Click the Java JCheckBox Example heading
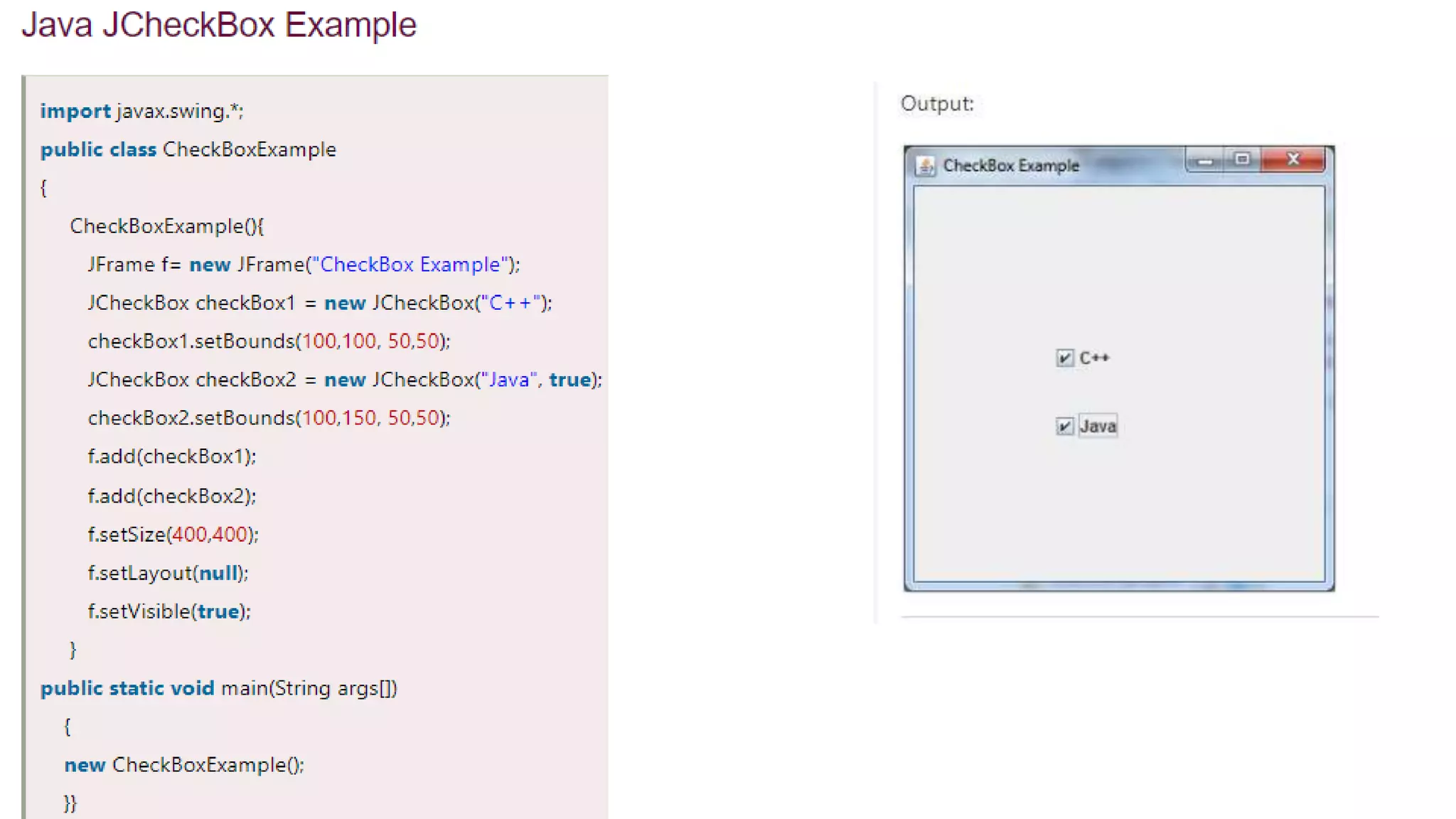 click(x=219, y=25)
